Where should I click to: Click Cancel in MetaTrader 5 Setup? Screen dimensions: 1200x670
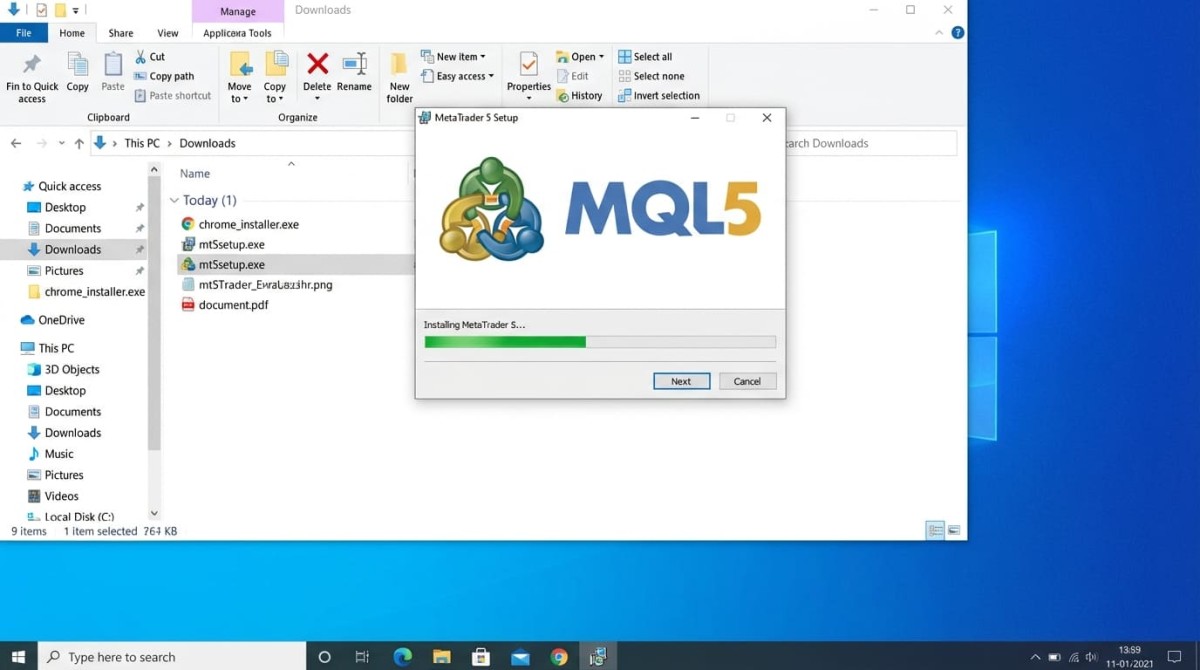[747, 381]
